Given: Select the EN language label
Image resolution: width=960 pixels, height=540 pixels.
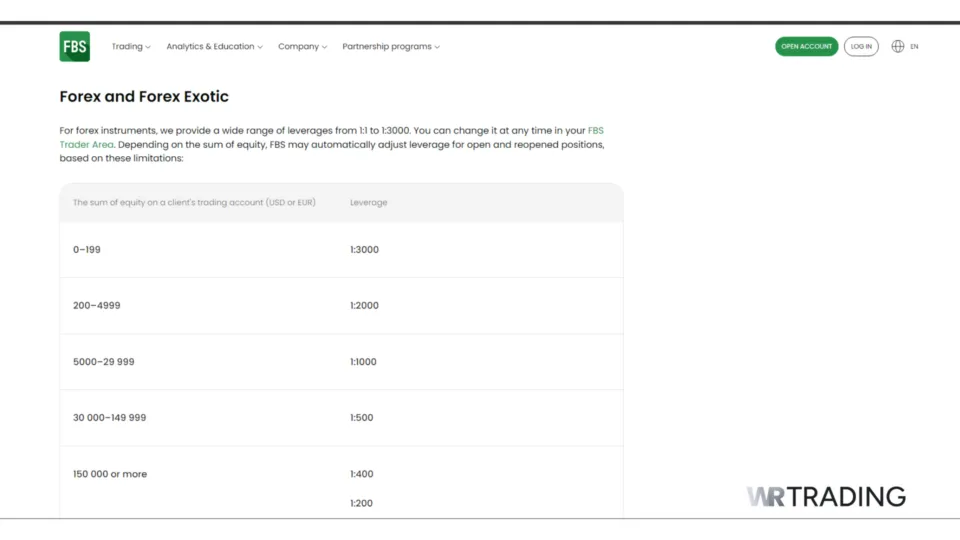Looking at the screenshot, I should coord(914,47).
